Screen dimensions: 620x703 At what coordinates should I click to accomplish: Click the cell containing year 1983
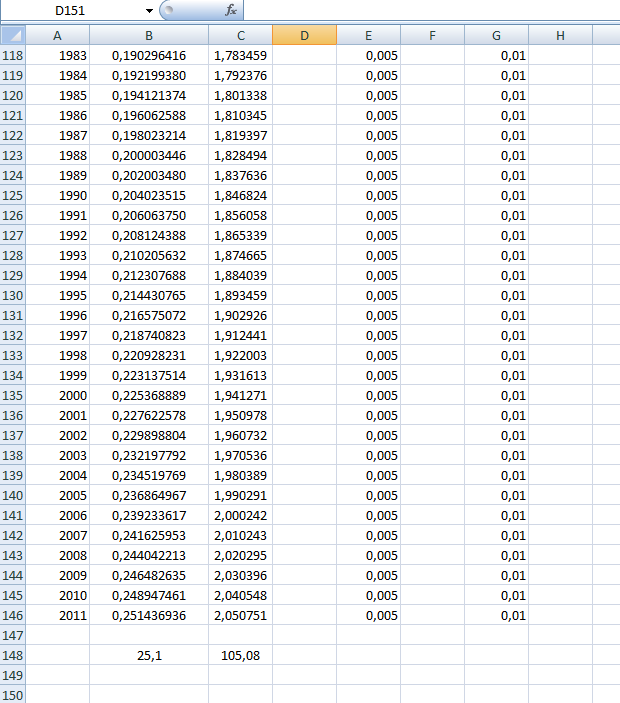point(56,55)
